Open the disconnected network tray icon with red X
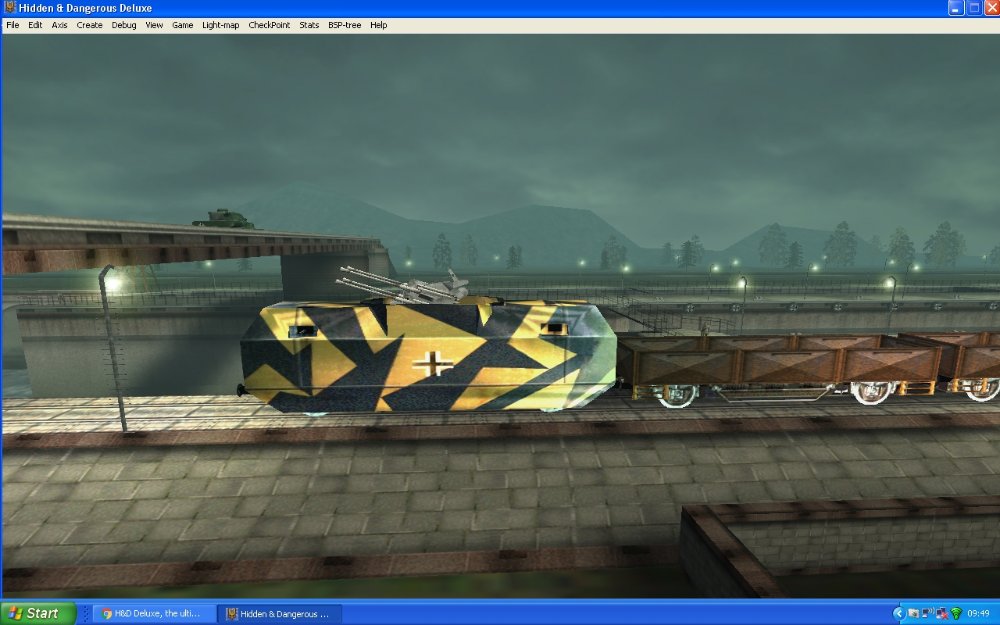Screen dimensions: 1000x625 click(x=941, y=614)
